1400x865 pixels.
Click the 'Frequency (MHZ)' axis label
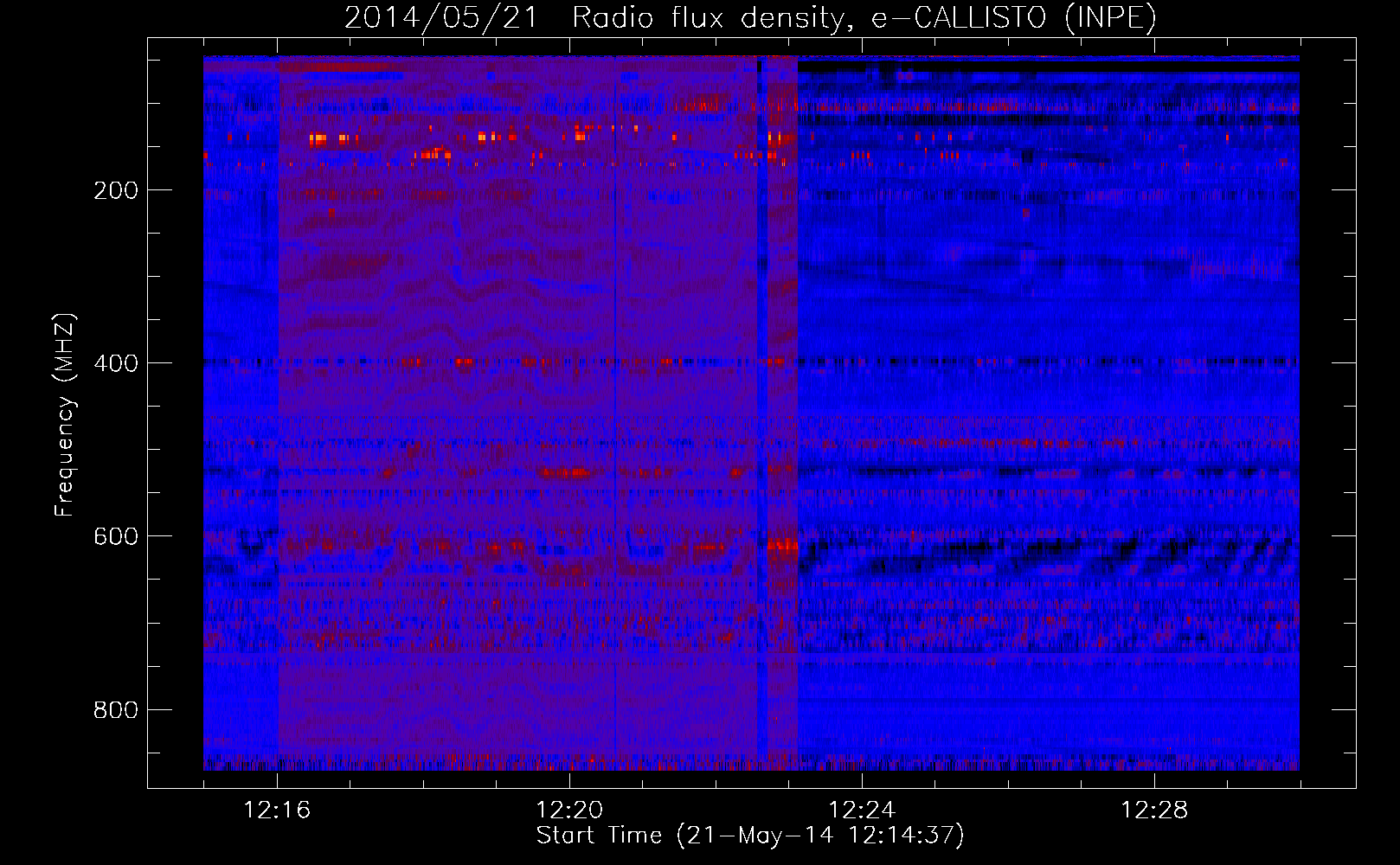coord(65,415)
